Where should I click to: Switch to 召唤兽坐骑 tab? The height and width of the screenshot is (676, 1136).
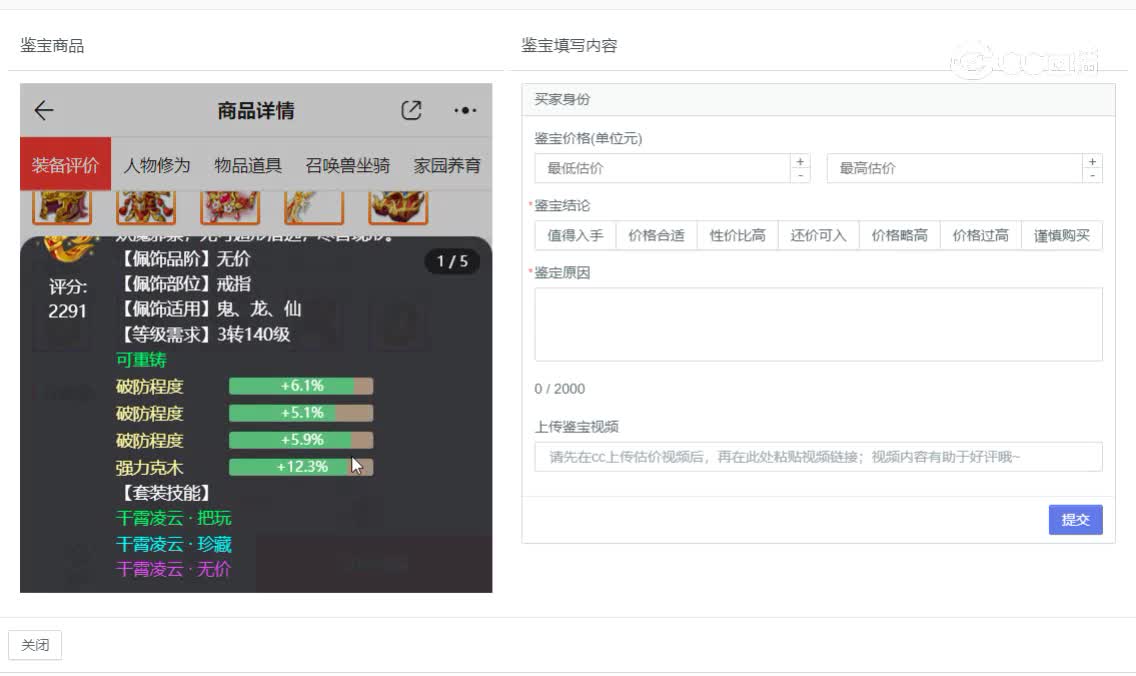(348, 165)
